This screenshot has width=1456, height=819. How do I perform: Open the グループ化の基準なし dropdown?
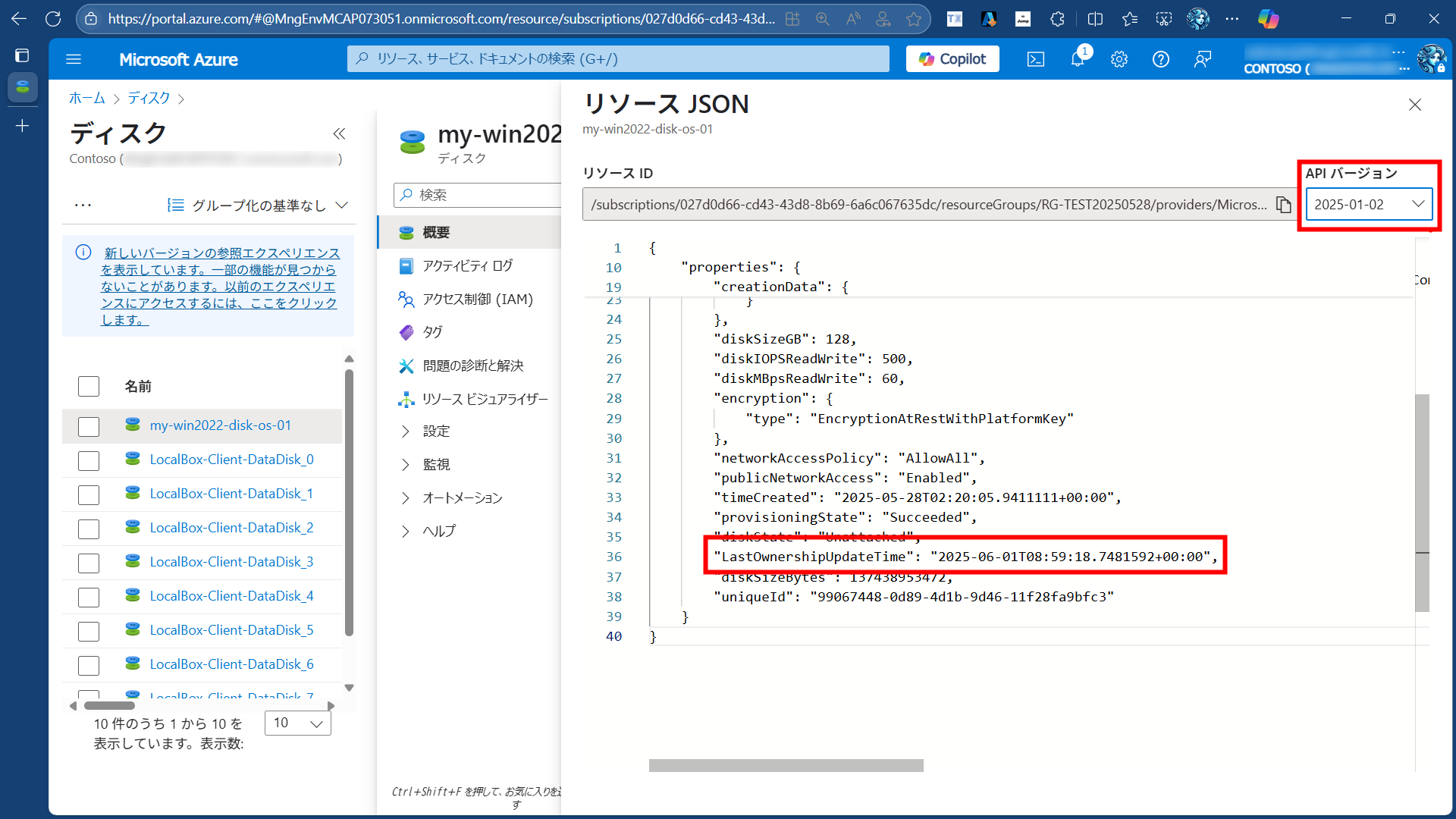click(x=258, y=206)
